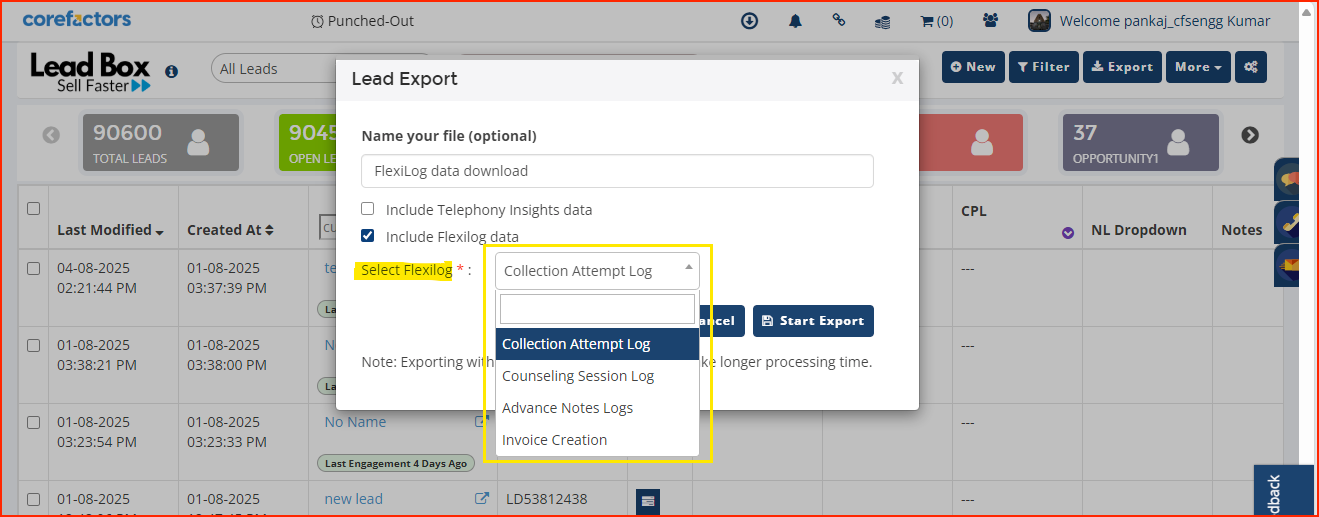The height and width of the screenshot is (517, 1319).
Task: Click the red lead status card
Action: (970, 142)
